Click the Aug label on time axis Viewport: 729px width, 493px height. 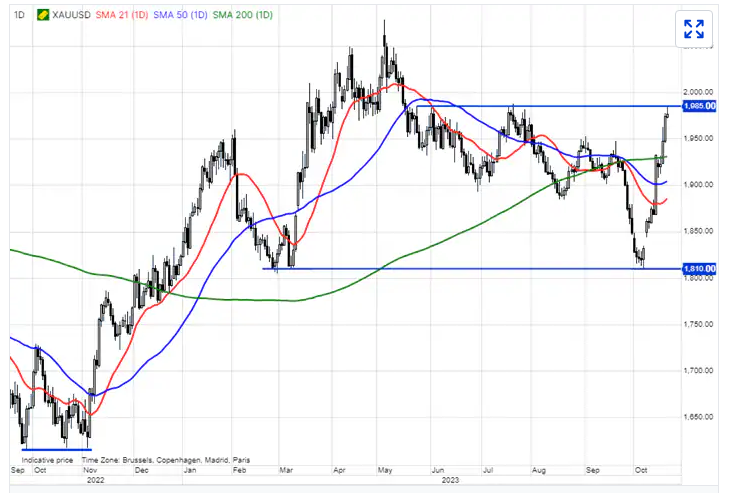pos(538,470)
